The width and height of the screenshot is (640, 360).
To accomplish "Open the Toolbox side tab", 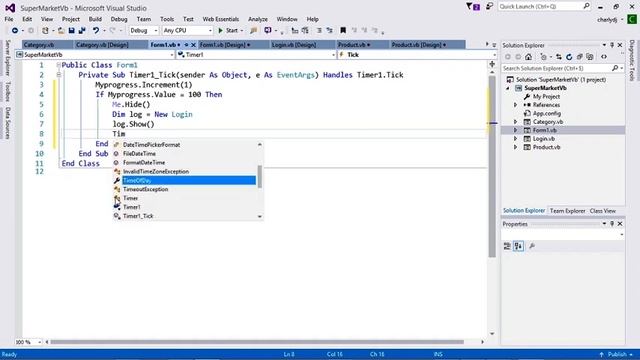I will 7,91.
